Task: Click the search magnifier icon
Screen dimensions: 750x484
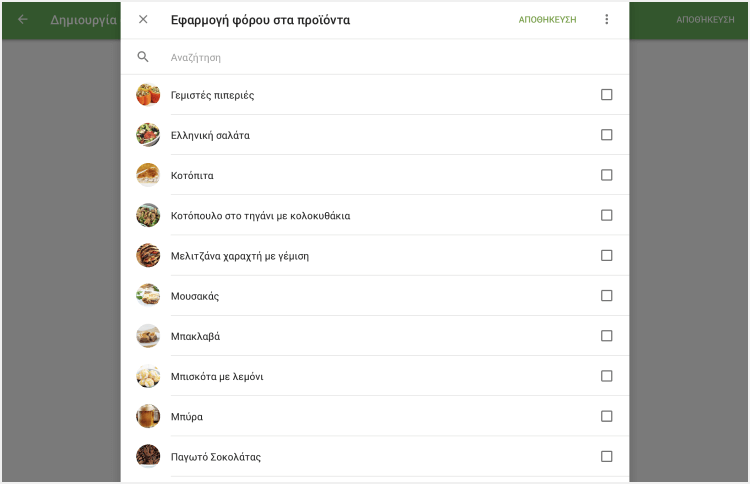Action: click(143, 57)
